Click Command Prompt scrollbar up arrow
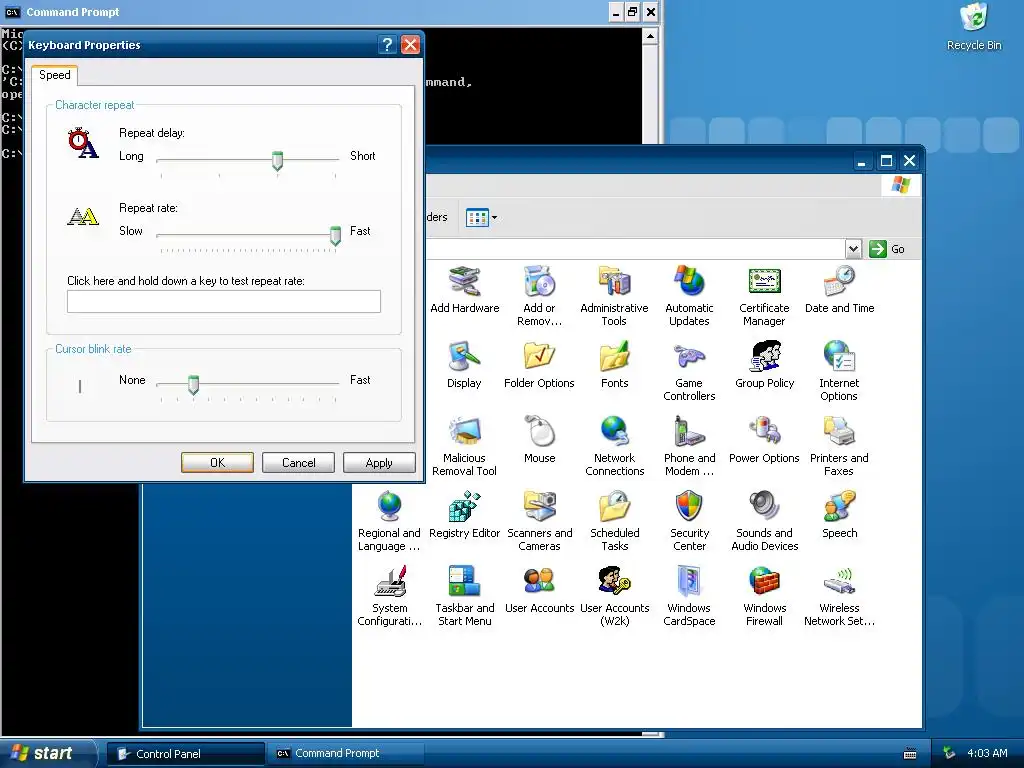 (650, 36)
